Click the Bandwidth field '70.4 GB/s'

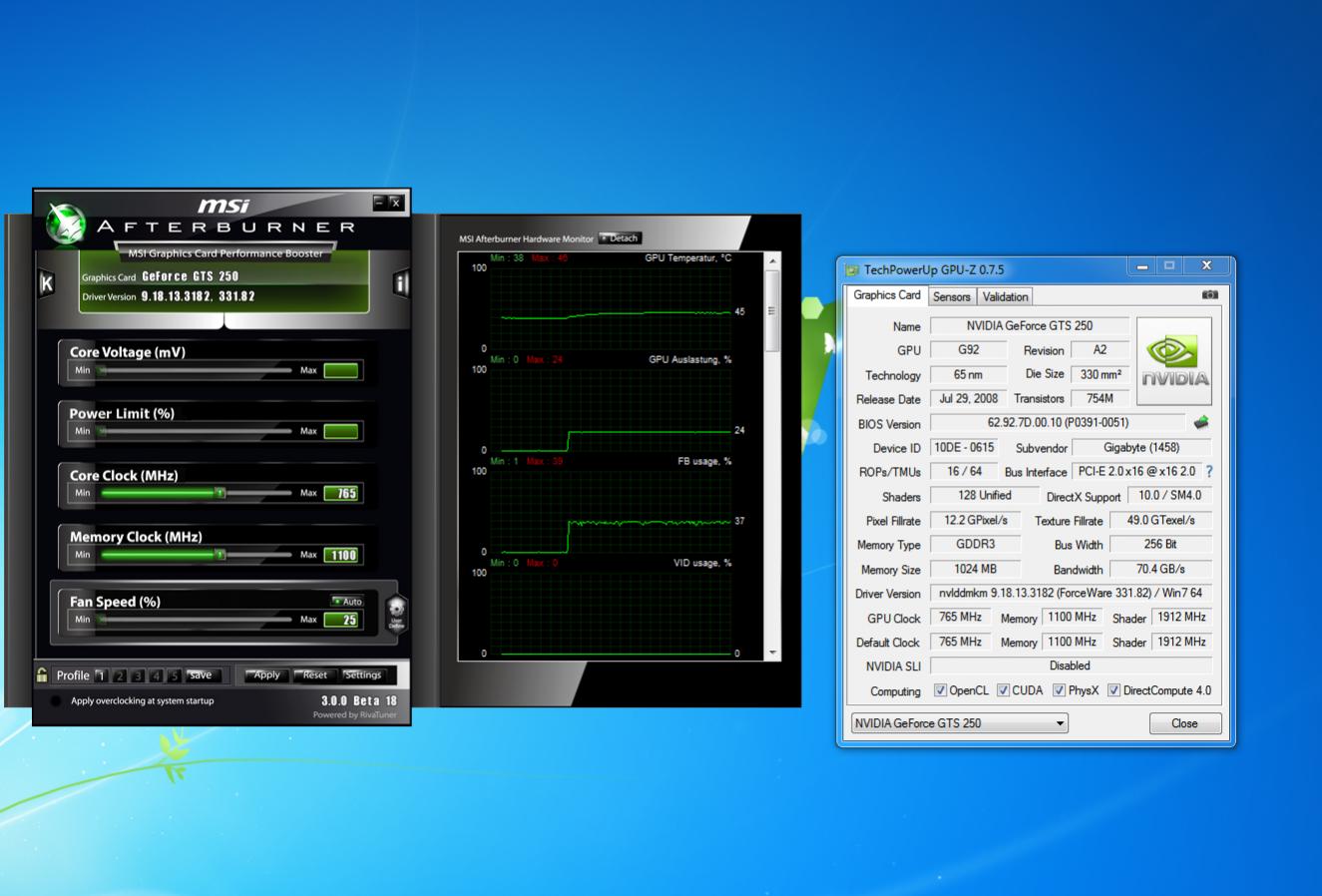[x=1160, y=569]
